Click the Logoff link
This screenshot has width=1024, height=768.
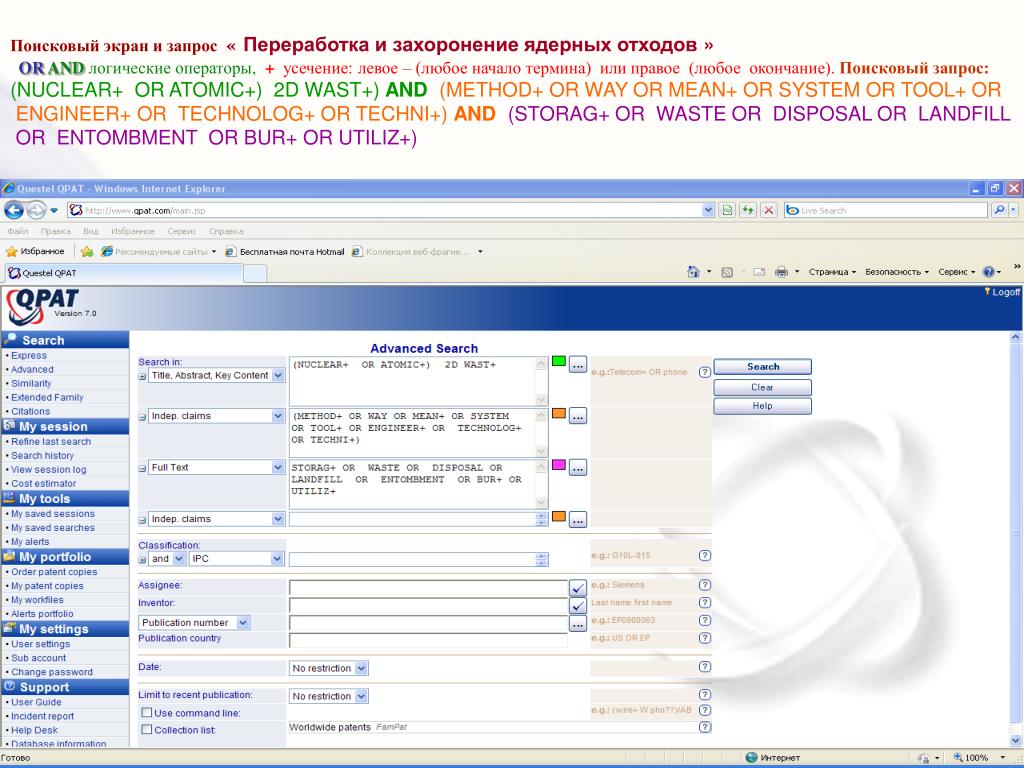1004,292
